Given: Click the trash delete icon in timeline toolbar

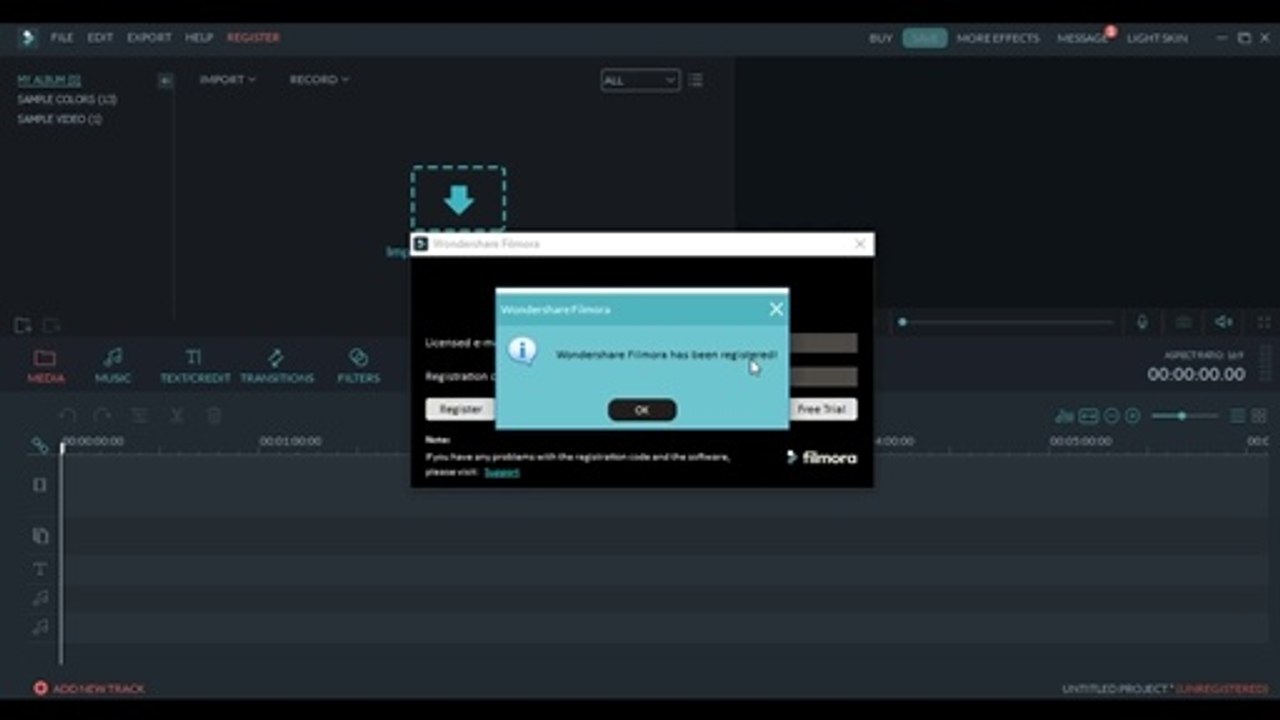Looking at the screenshot, I should click(x=213, y=416).
